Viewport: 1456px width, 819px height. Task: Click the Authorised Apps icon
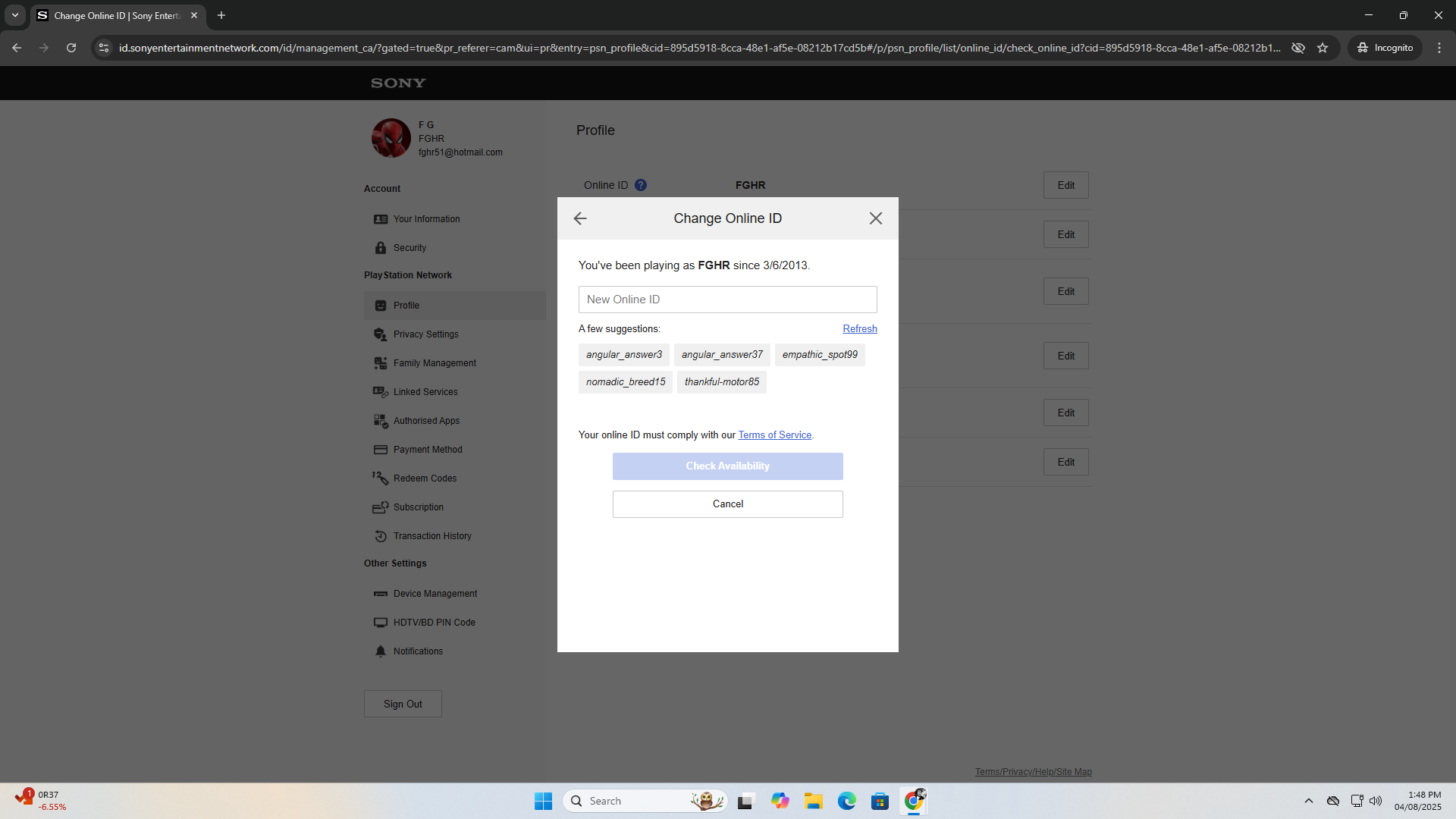[381, 421]
